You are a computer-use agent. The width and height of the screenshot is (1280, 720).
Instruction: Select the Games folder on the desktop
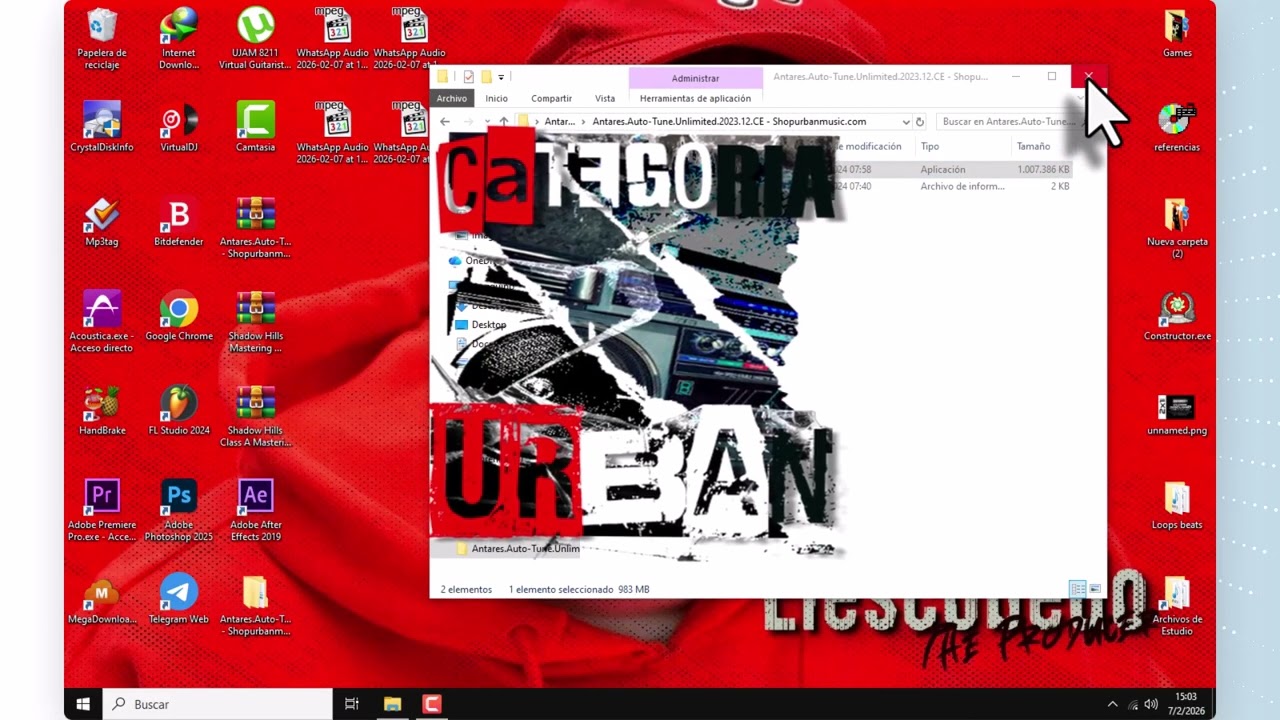1177,33
